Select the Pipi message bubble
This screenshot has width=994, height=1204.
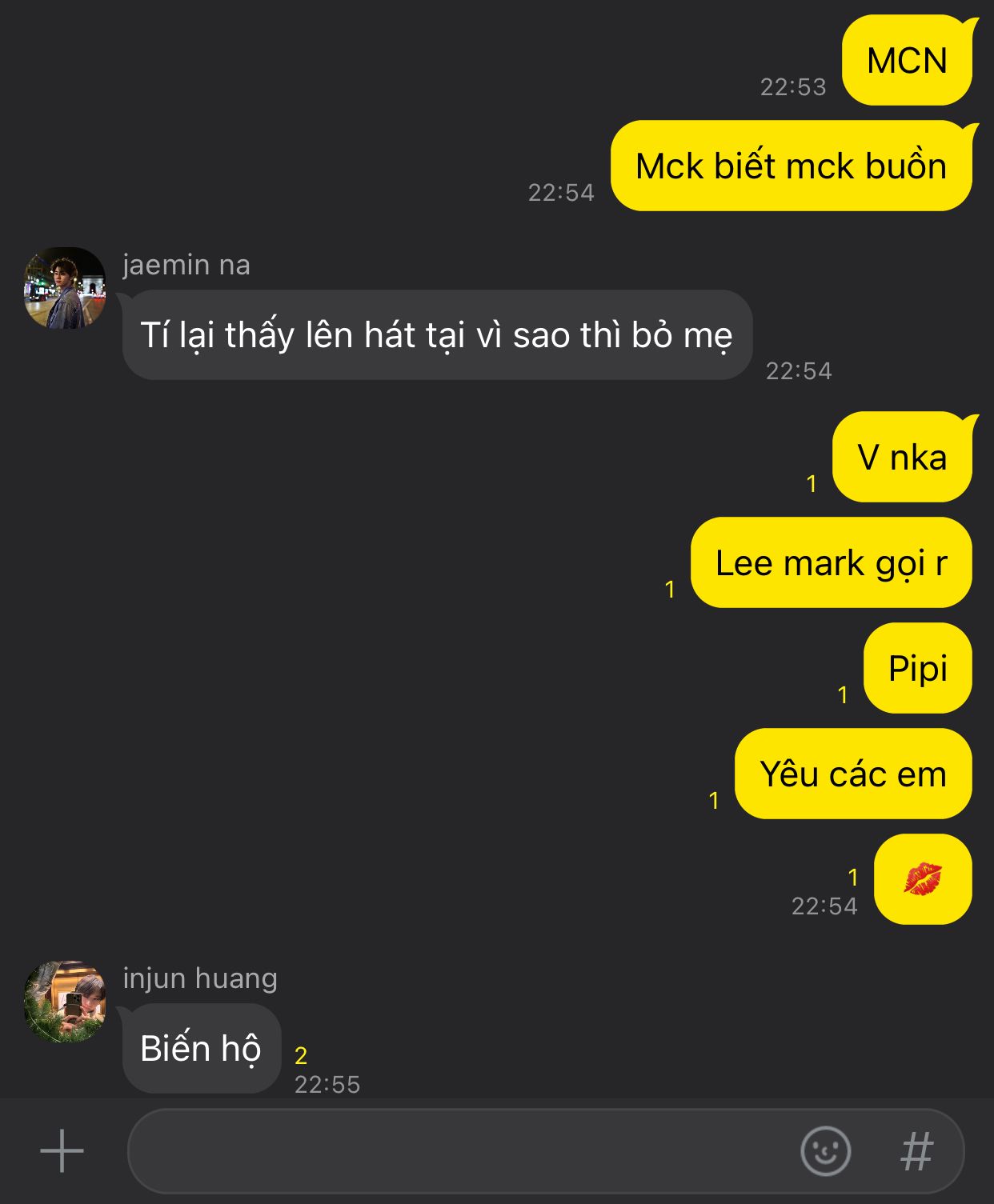pyautogui.click(x=918, y=669)
